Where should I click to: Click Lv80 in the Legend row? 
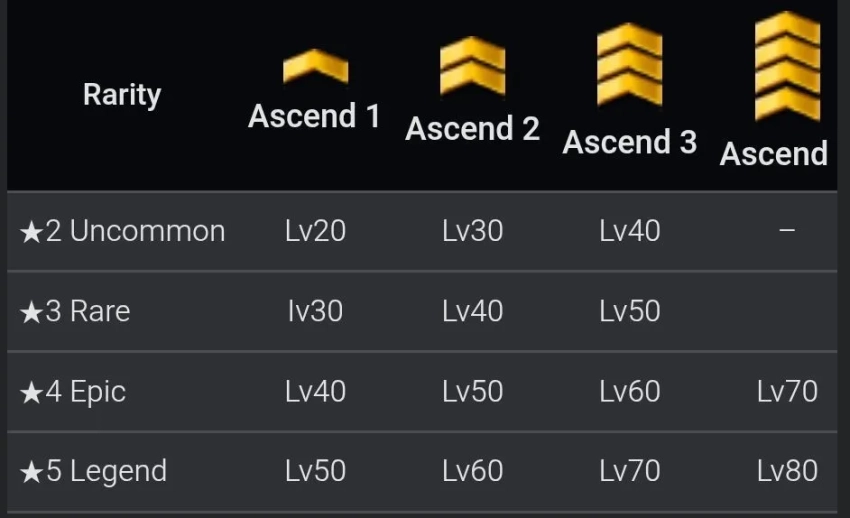point(787,471)
